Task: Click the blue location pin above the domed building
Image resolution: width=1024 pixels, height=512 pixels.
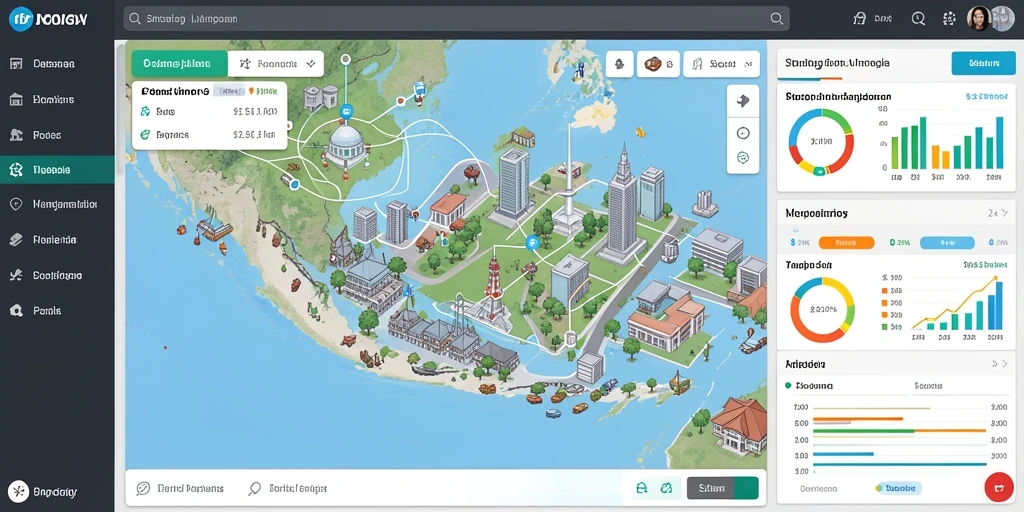Action: point(347,110)
